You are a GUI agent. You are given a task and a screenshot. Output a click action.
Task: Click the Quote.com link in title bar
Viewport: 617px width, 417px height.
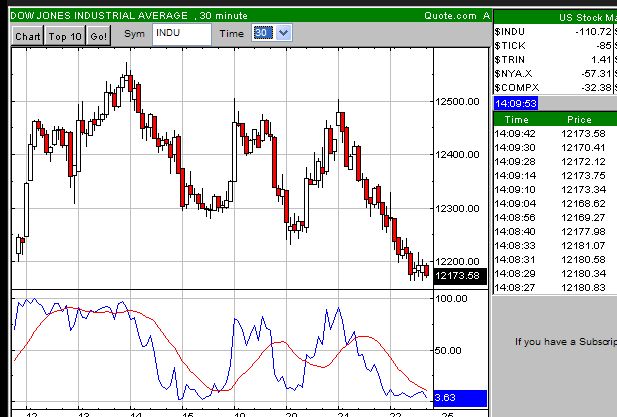click(x=450, y=15)
